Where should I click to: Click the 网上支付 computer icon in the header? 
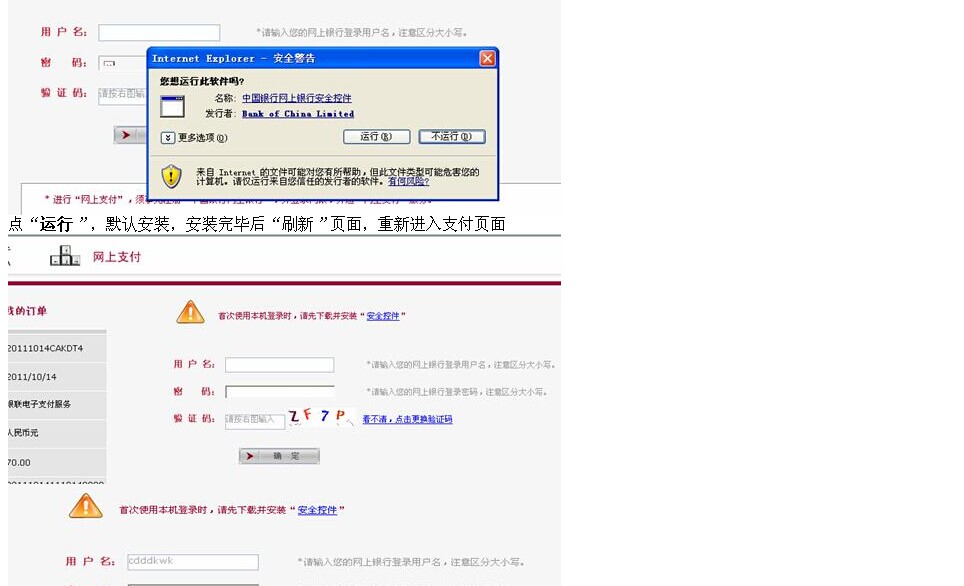(65, 256)
